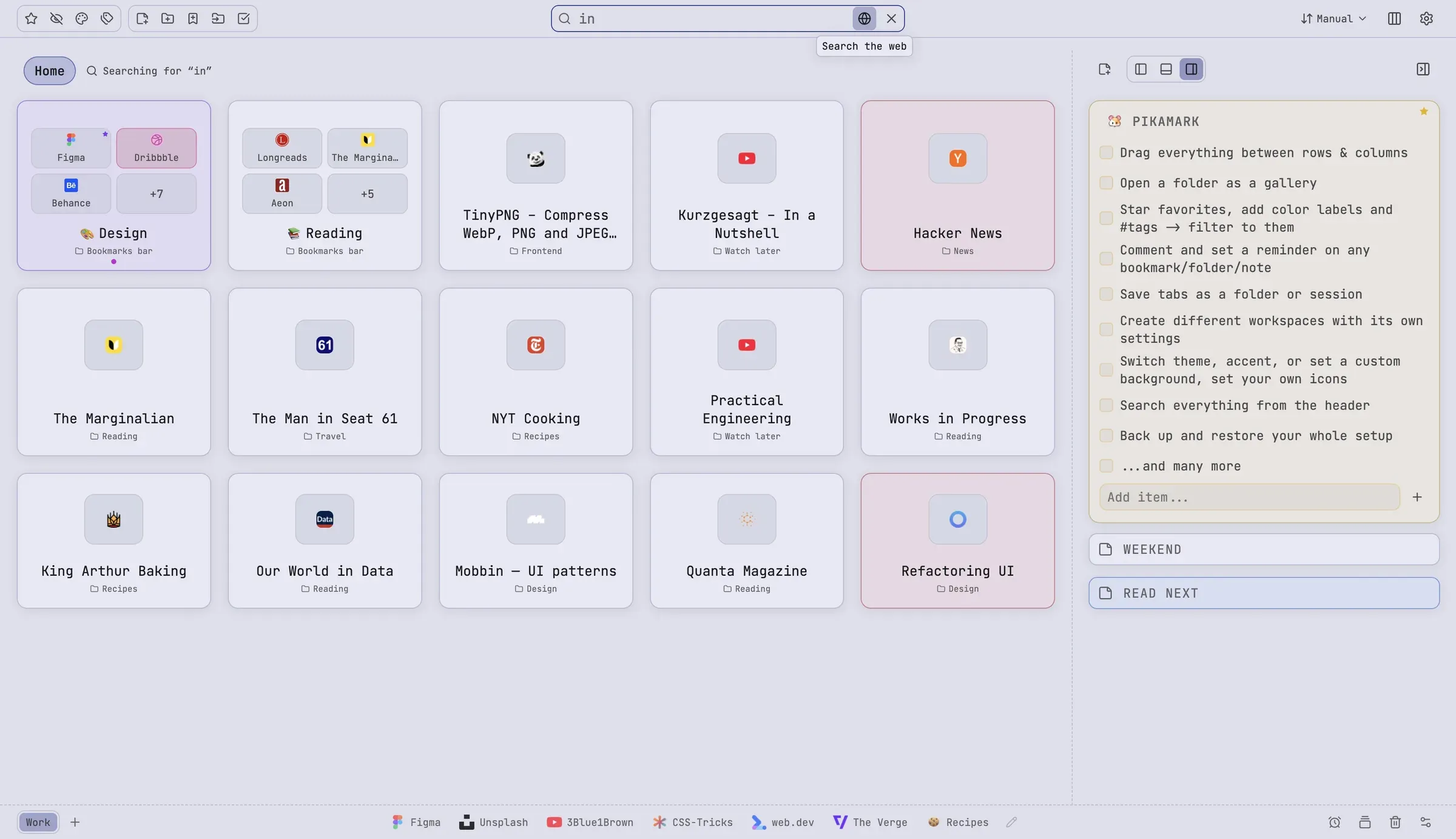Check "Back up and restore your whole setup"
The height and width of the screenshot is (839, 1456).
click(x=1107, y=436)
